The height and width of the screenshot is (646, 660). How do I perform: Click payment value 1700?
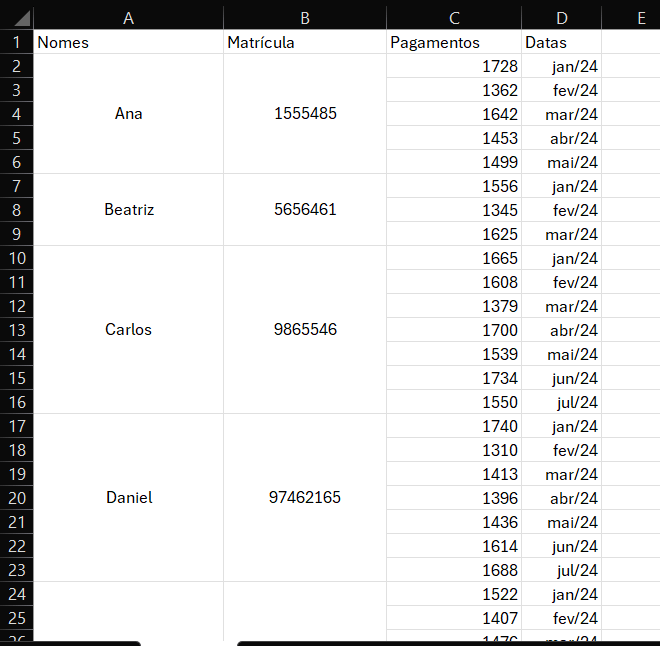(454, 330)
